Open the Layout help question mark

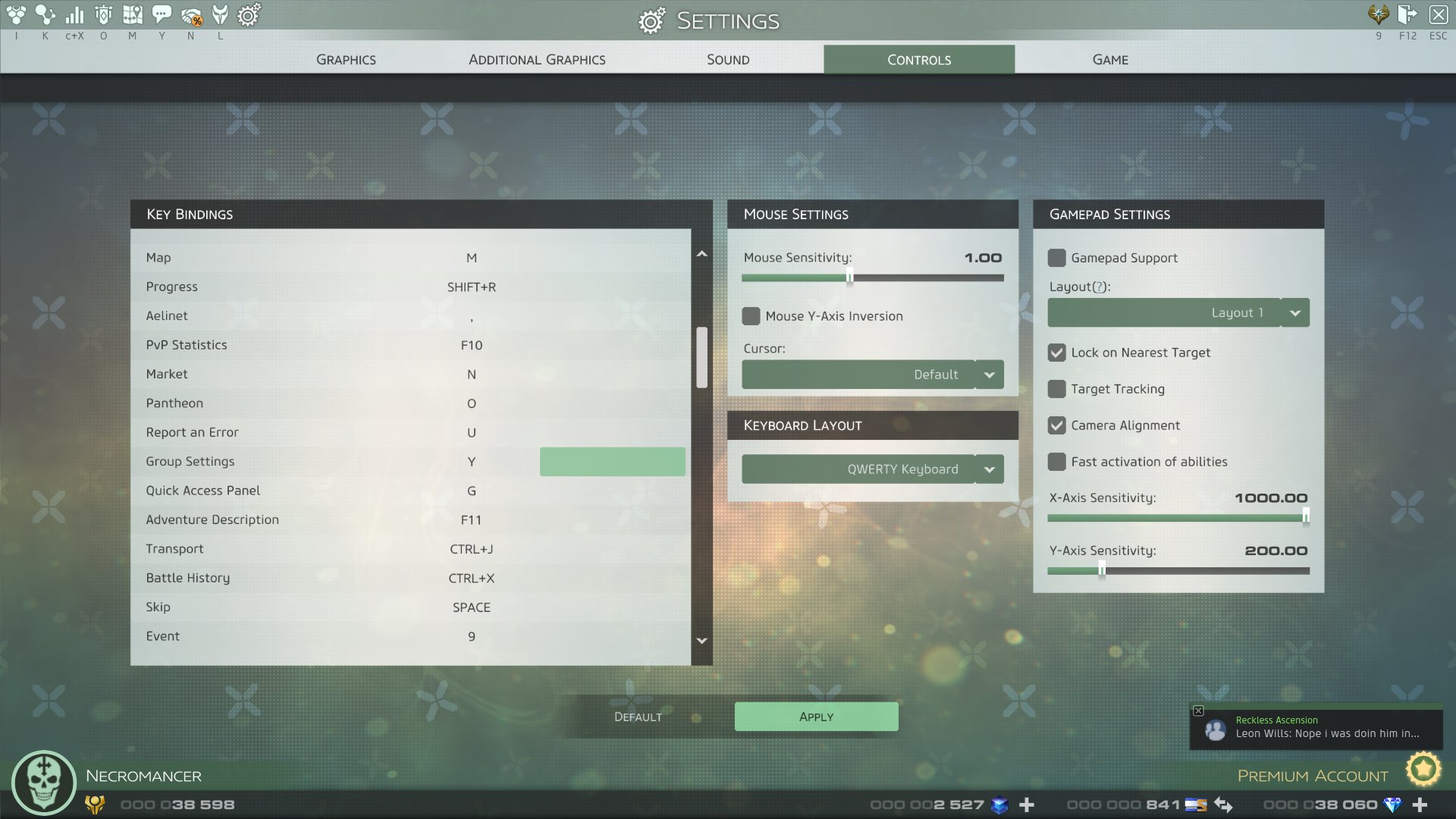click(1098, 287)
